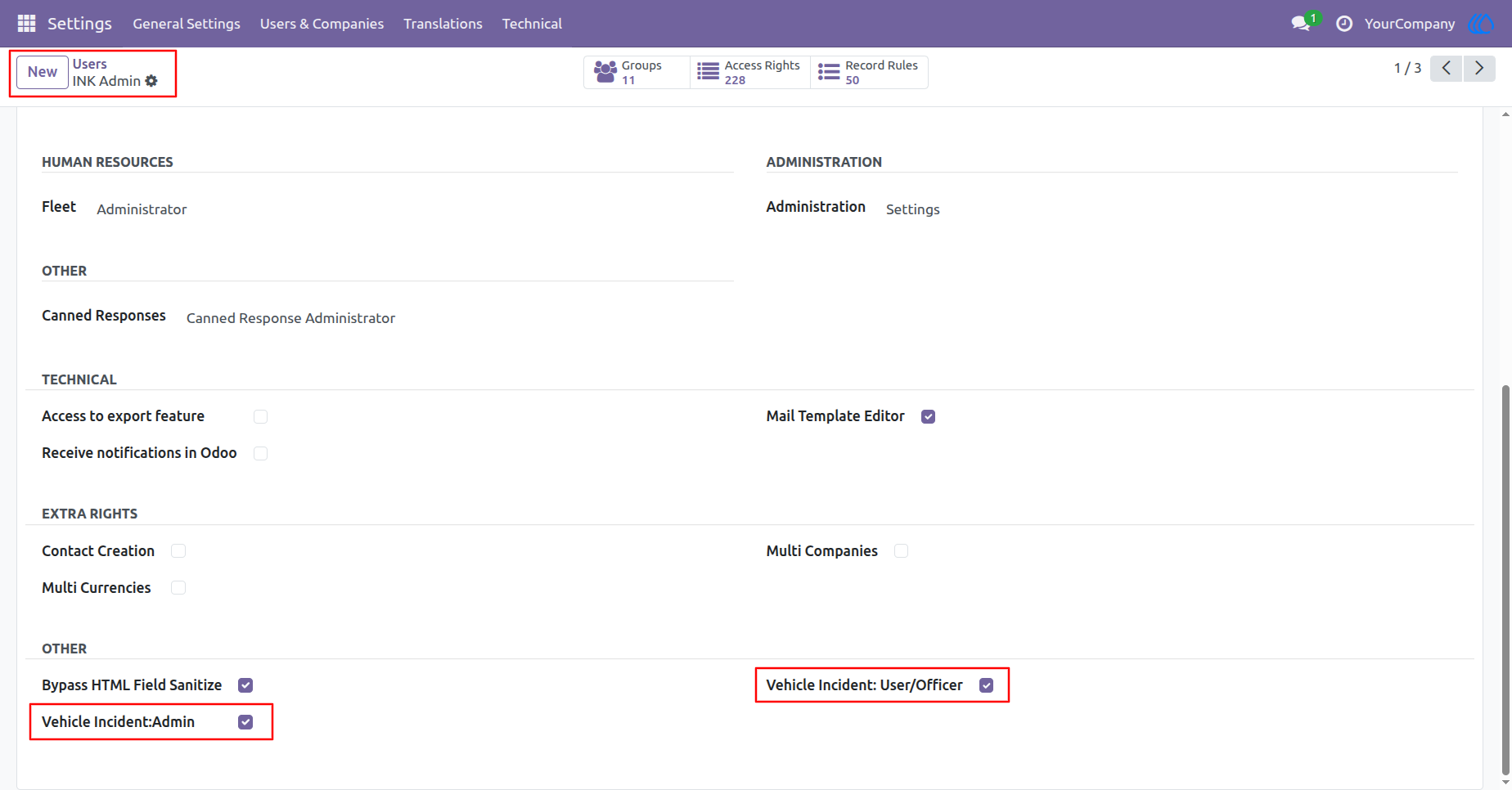This screenshot has width=1512, height=790.
Task: Open Administration Settings role dropdown
Action: [x=913, y=209]
